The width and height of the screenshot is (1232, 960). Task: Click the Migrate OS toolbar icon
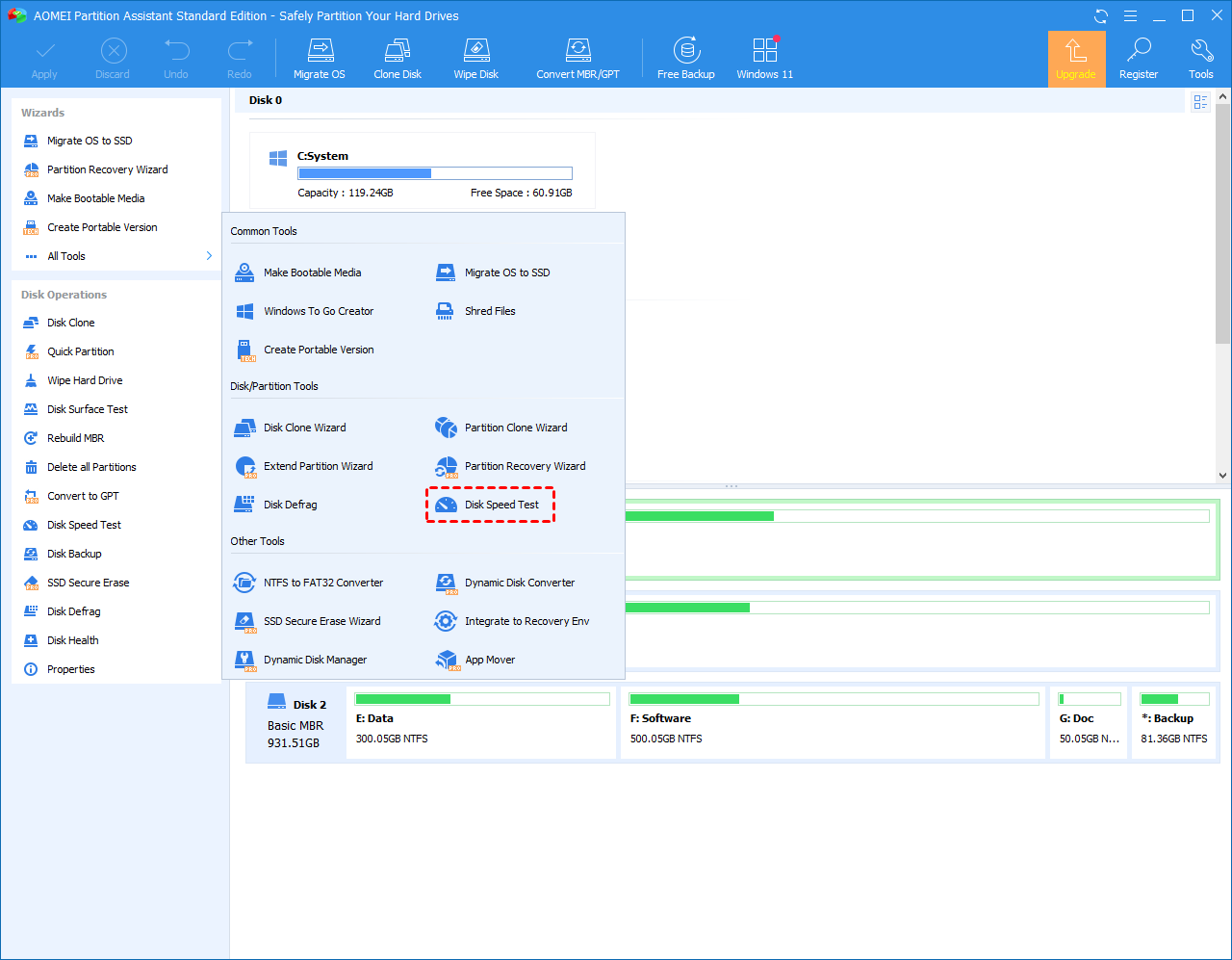pos(319,59)
